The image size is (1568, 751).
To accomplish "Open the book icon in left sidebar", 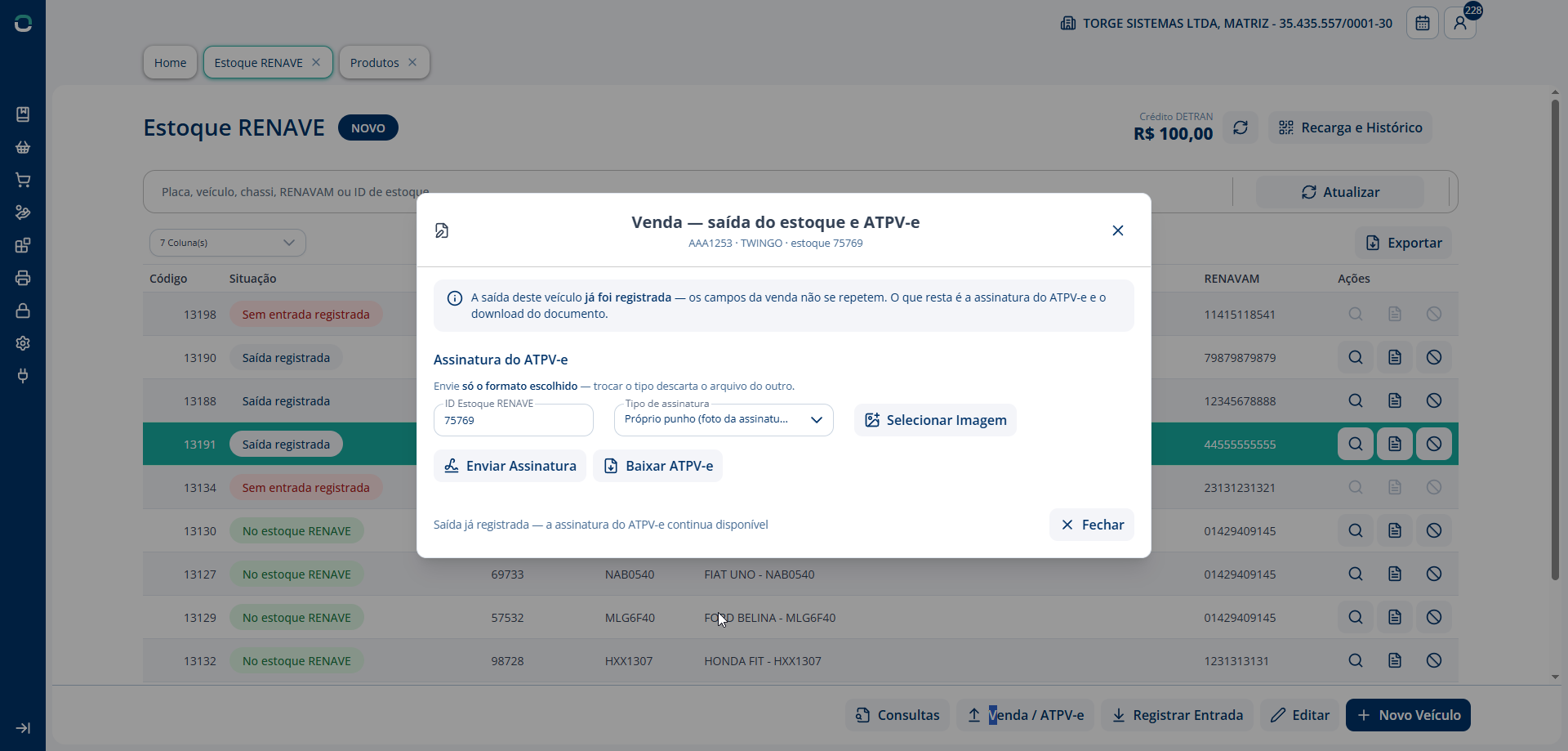I will click(x=23, y=114).
